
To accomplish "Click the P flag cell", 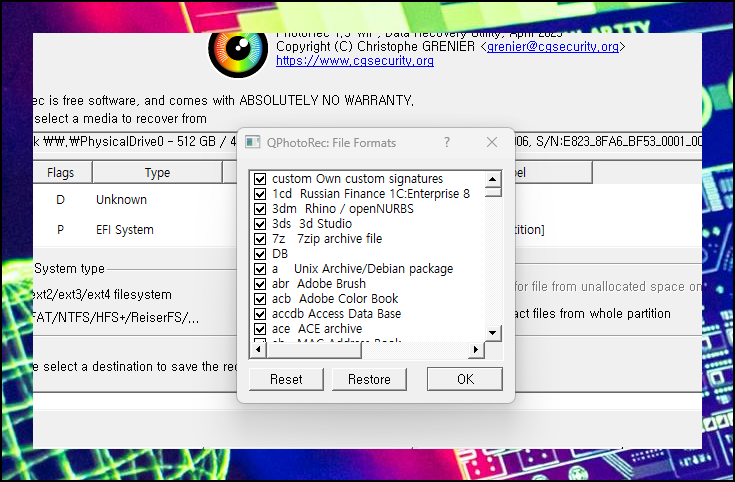I will point(60,230).
